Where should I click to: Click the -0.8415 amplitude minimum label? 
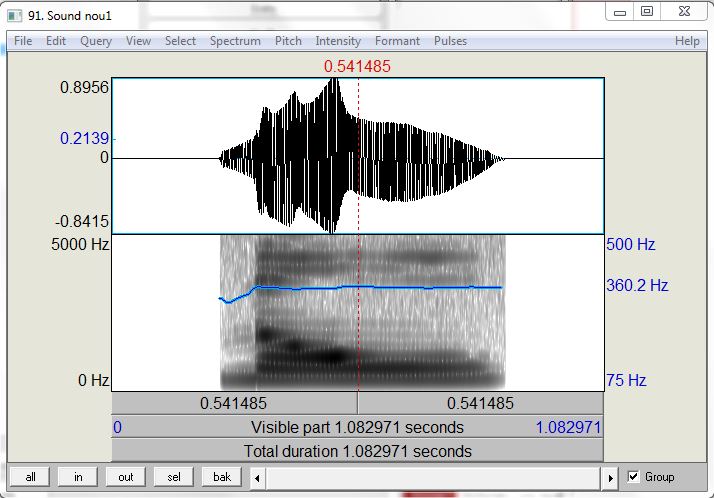click(82, 222)
